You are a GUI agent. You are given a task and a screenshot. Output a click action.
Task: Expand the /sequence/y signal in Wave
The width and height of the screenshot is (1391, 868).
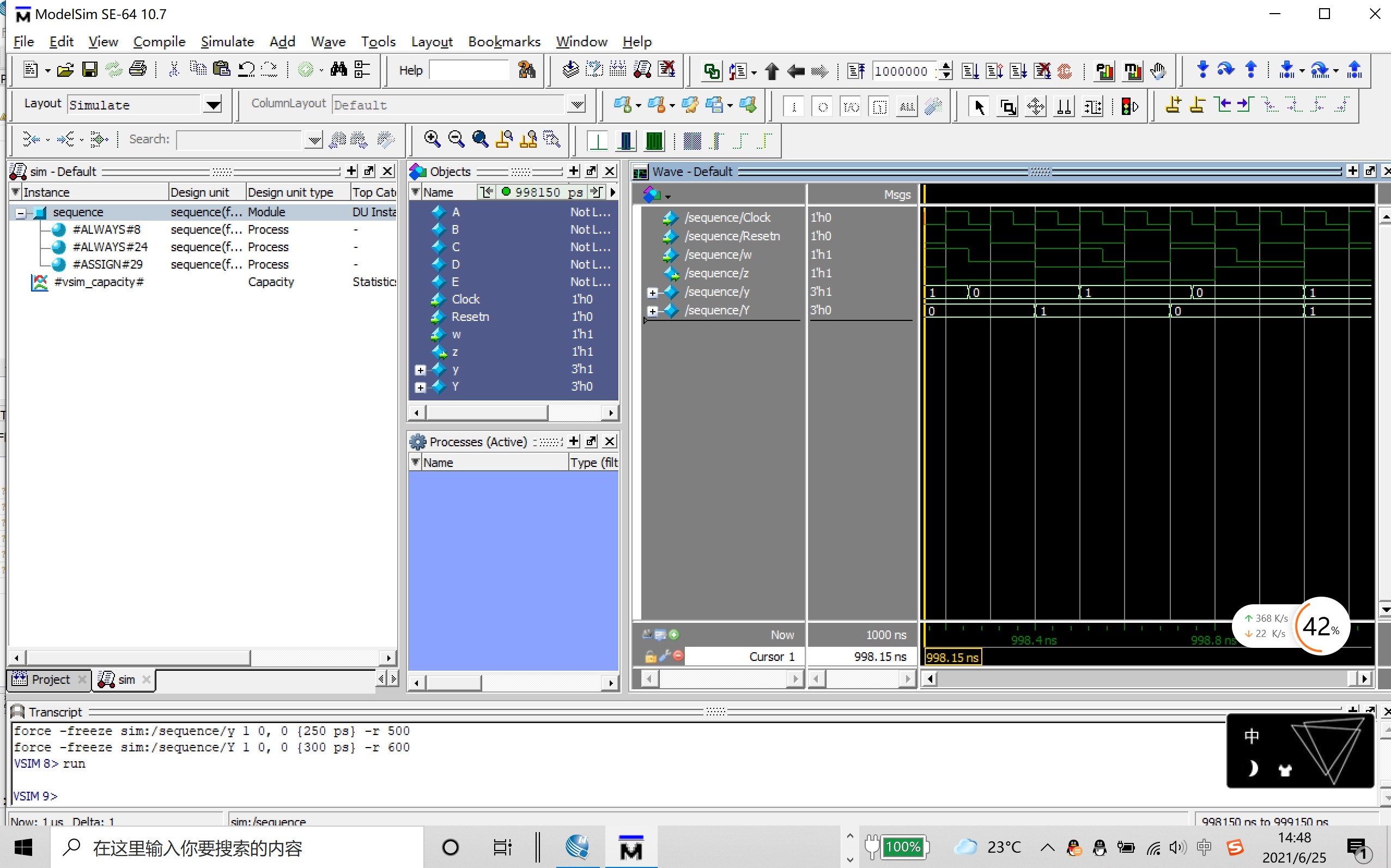[652, 293]
